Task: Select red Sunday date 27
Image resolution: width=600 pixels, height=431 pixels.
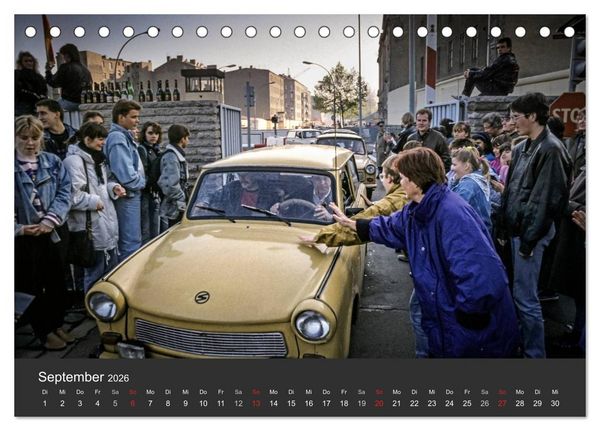Action: point(502,403)
